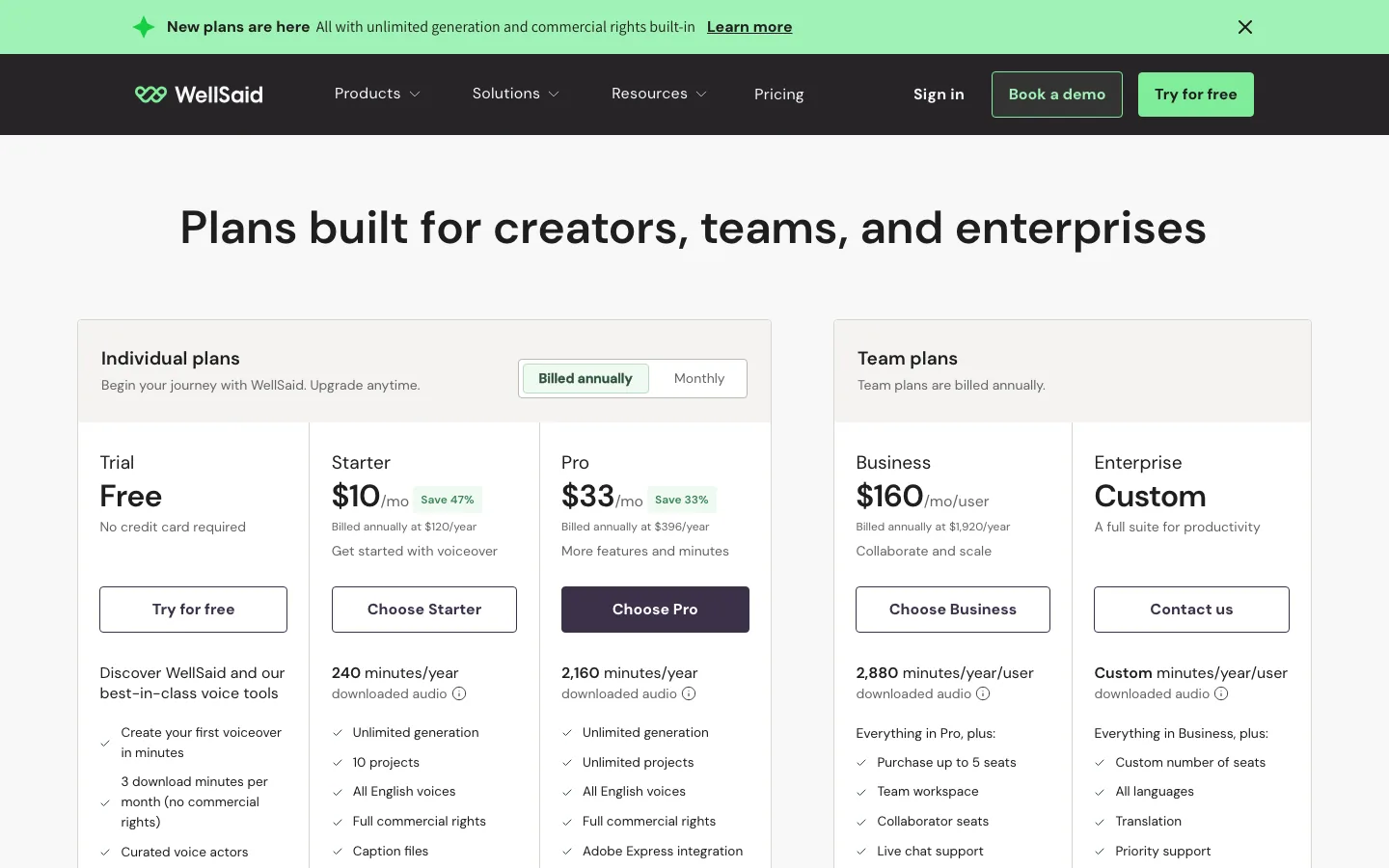Click '2,160 minutes/year' text
The width and height of the screenshot is (1389, 868).
point(630,673)
